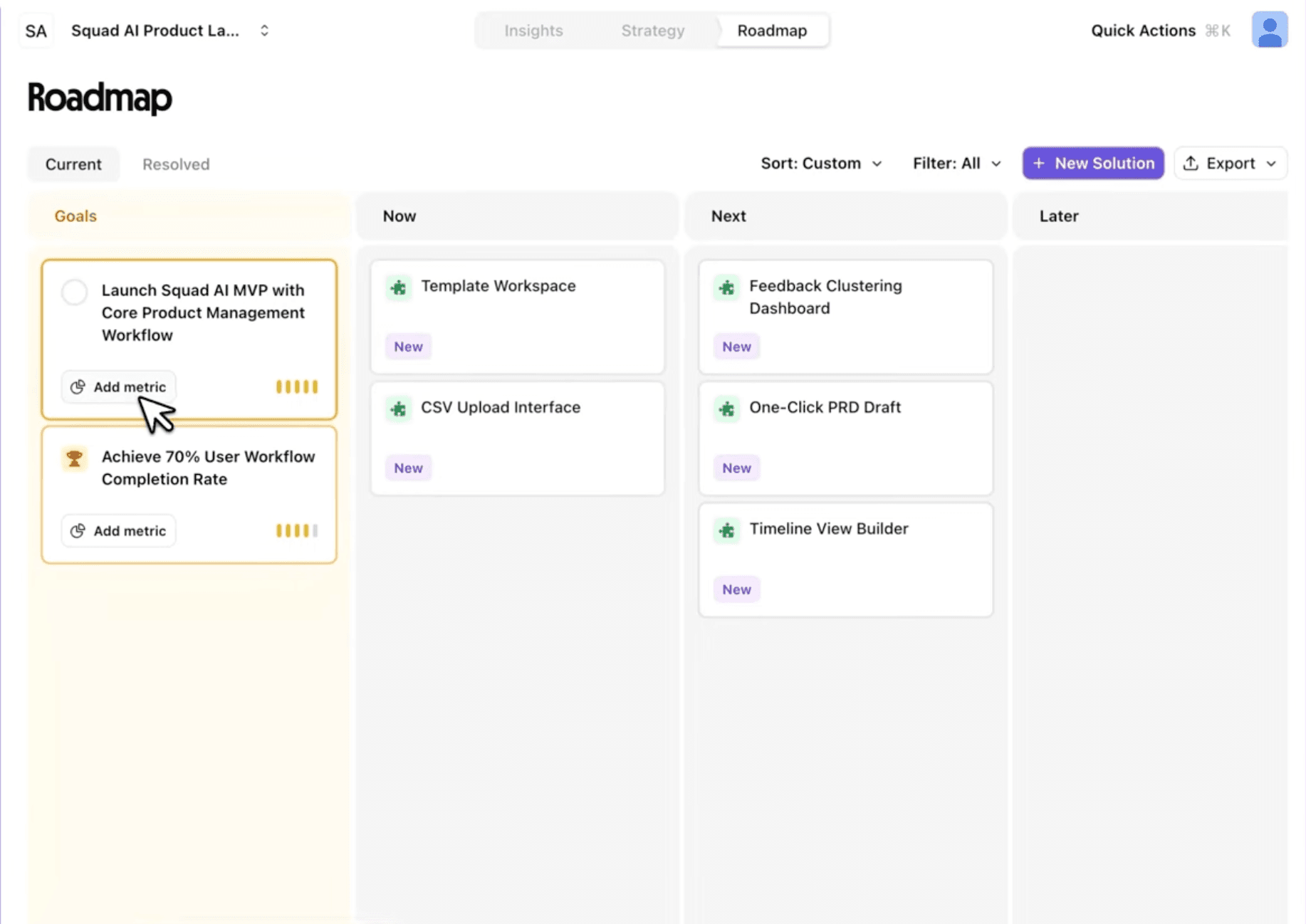This screenshot has height=924, width=1306.
Task: Open the CSV Upload Interface card
Action: click(518, 439)
